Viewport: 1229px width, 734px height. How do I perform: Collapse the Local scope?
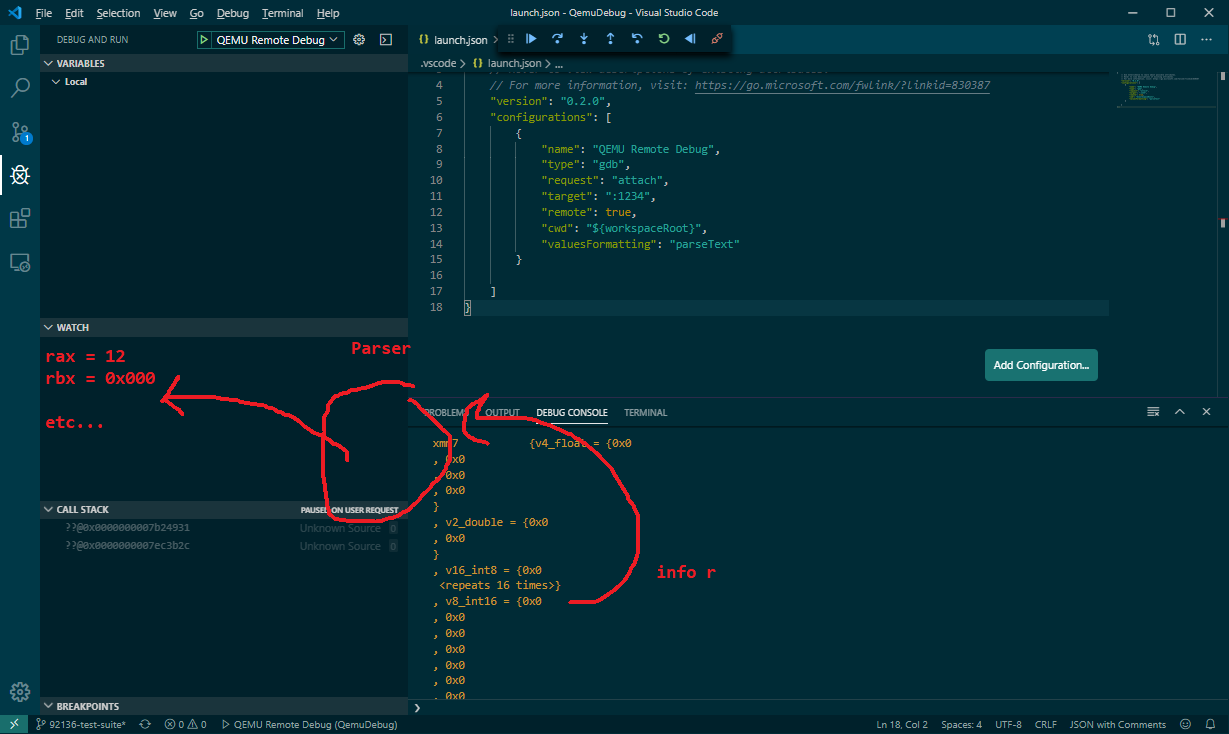coord(224,81)
